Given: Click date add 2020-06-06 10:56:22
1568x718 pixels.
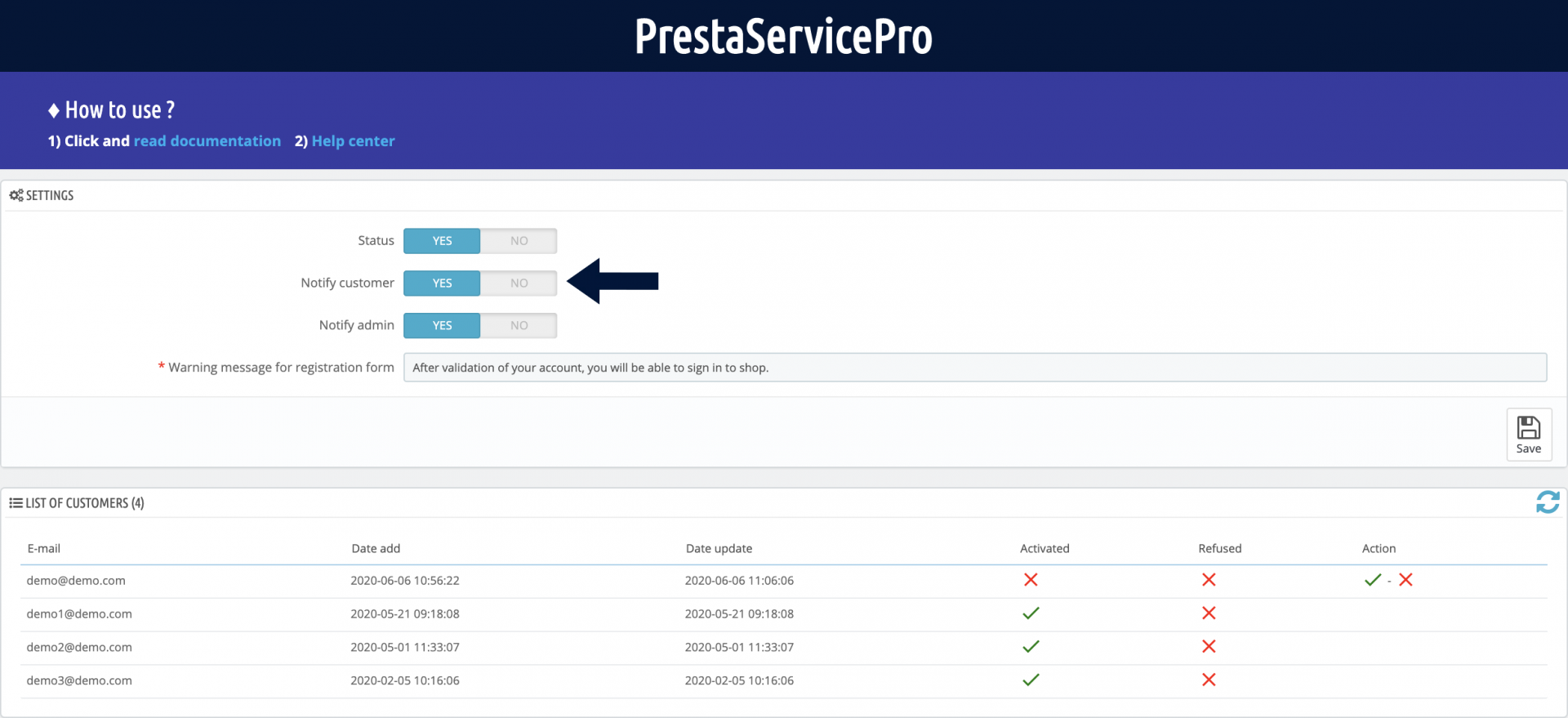Looking at the screenshot, I should [x=405, y=581].
